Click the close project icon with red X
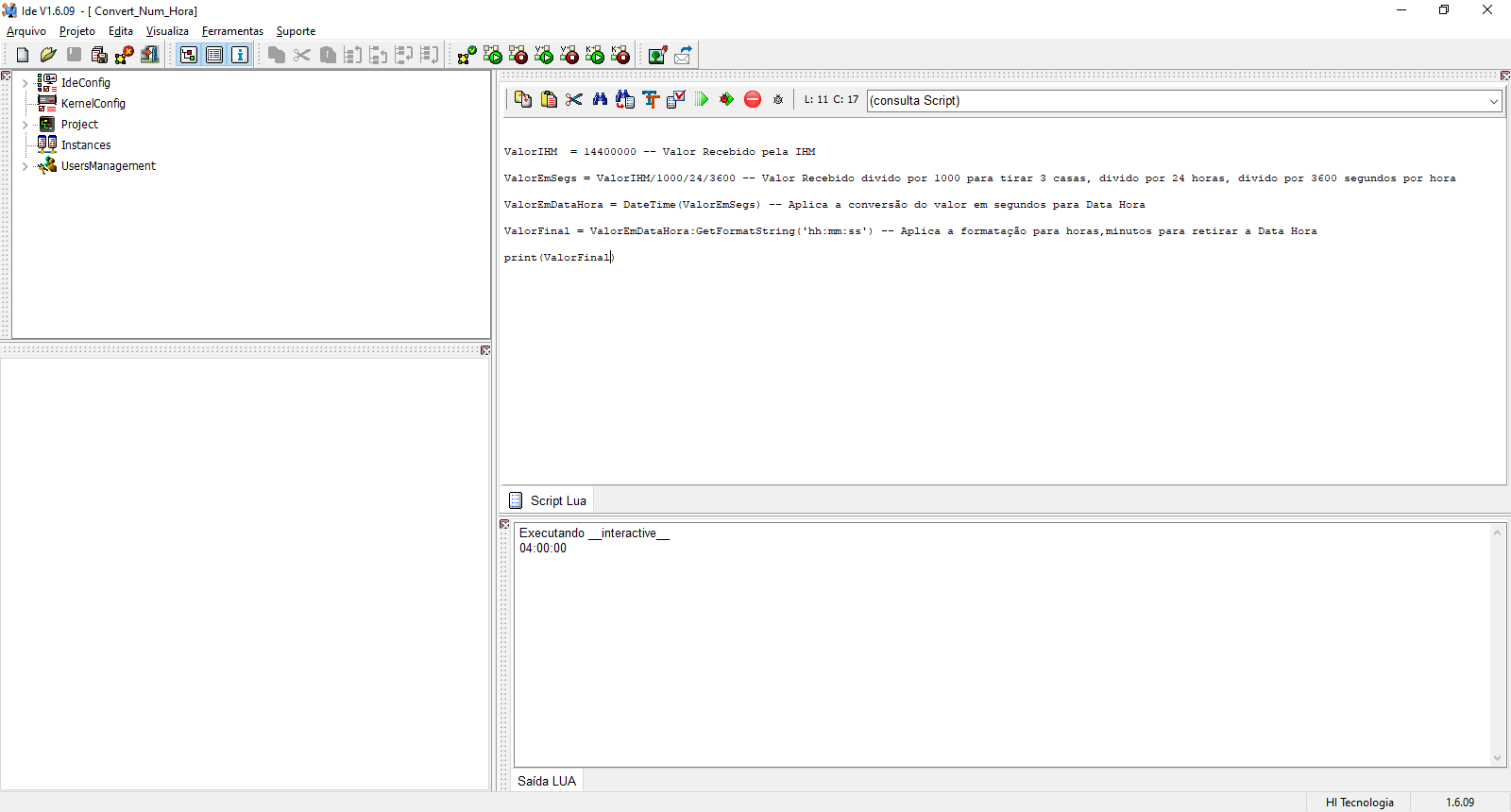 click(125, 55)
